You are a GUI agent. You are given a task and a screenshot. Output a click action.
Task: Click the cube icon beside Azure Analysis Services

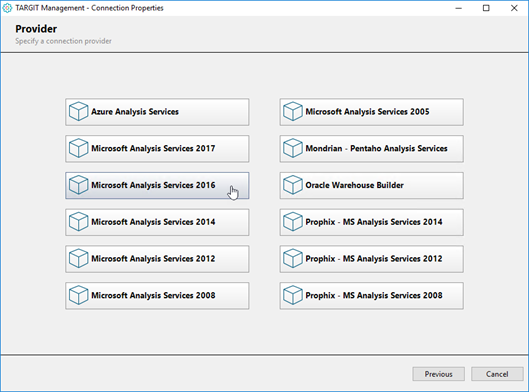[79, 111]
